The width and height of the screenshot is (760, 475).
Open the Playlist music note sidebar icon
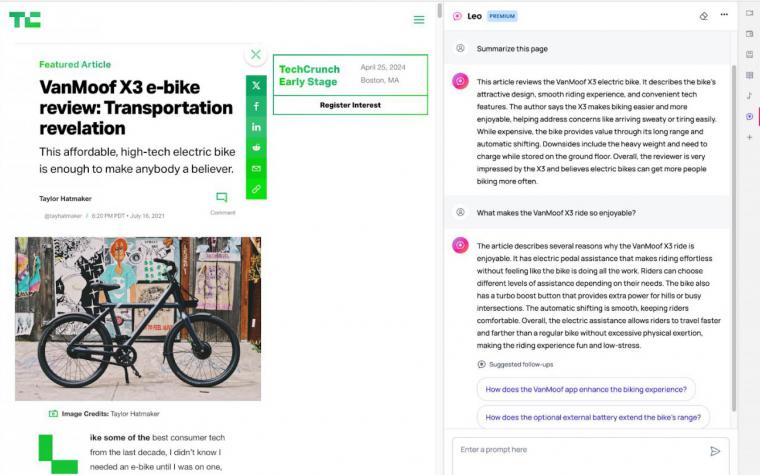pos(749,95)
